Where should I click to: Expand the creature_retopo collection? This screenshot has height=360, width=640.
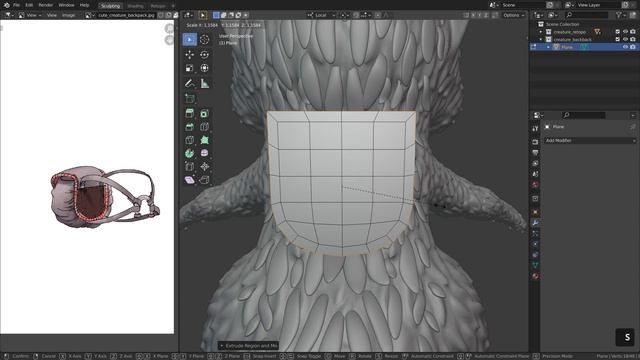541,32
